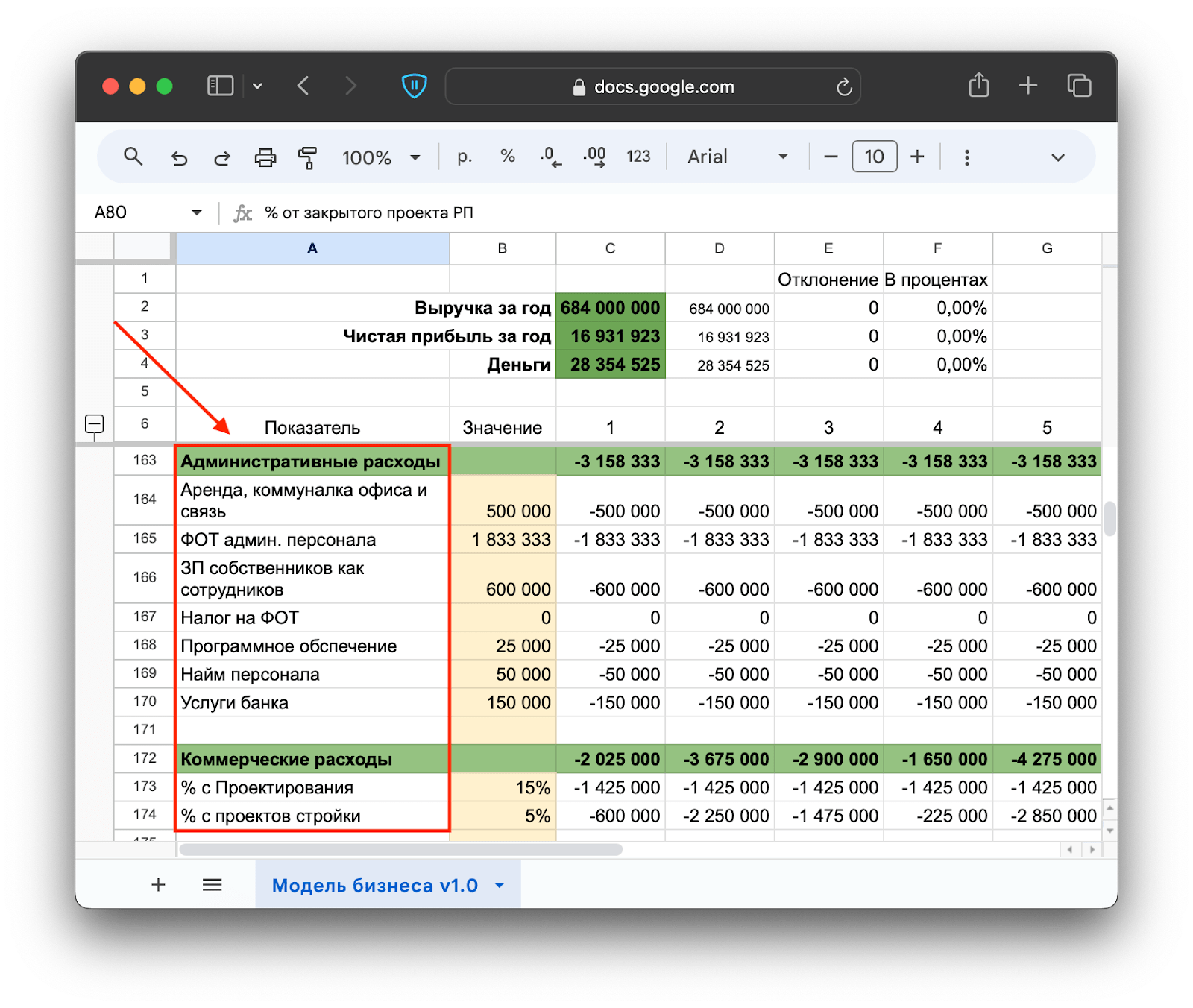Click the font size field showing 10
Viewport: 1193px width, 1008px height.
[x=874, y=157]
